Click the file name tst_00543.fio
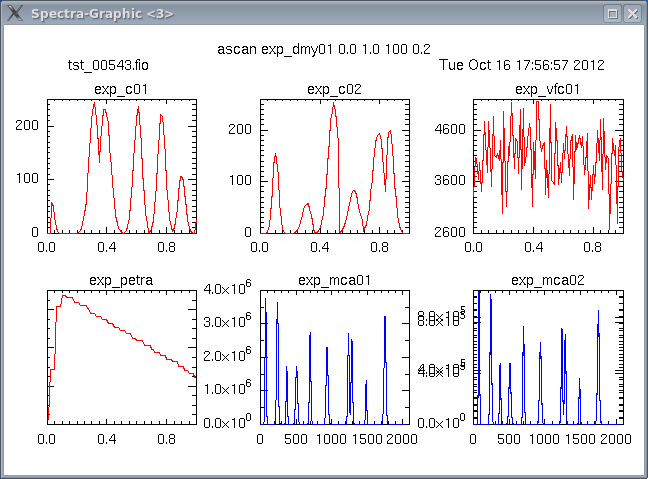The width and height of the screenshot is (648, 479). coord(108,65)
